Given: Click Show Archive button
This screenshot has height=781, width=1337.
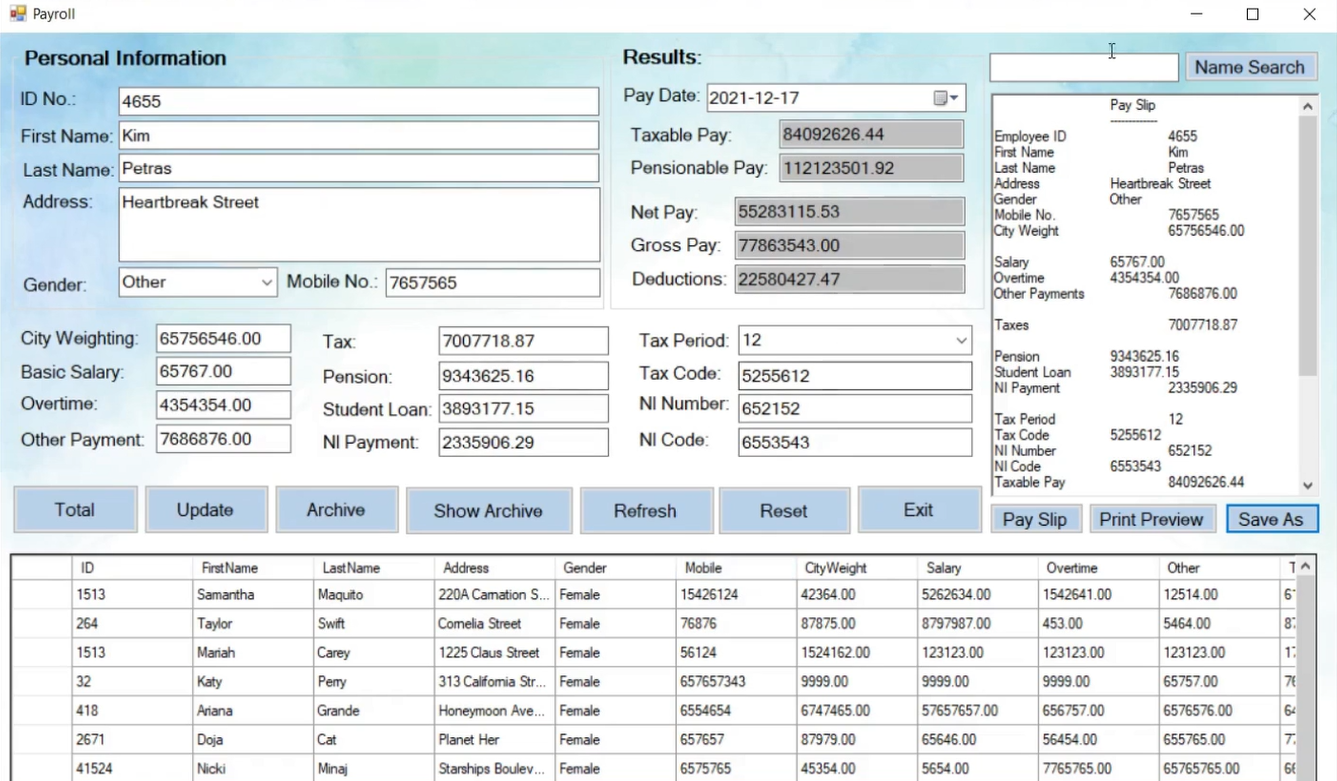Looking at the screenshot, I should (x=488, y=511).
